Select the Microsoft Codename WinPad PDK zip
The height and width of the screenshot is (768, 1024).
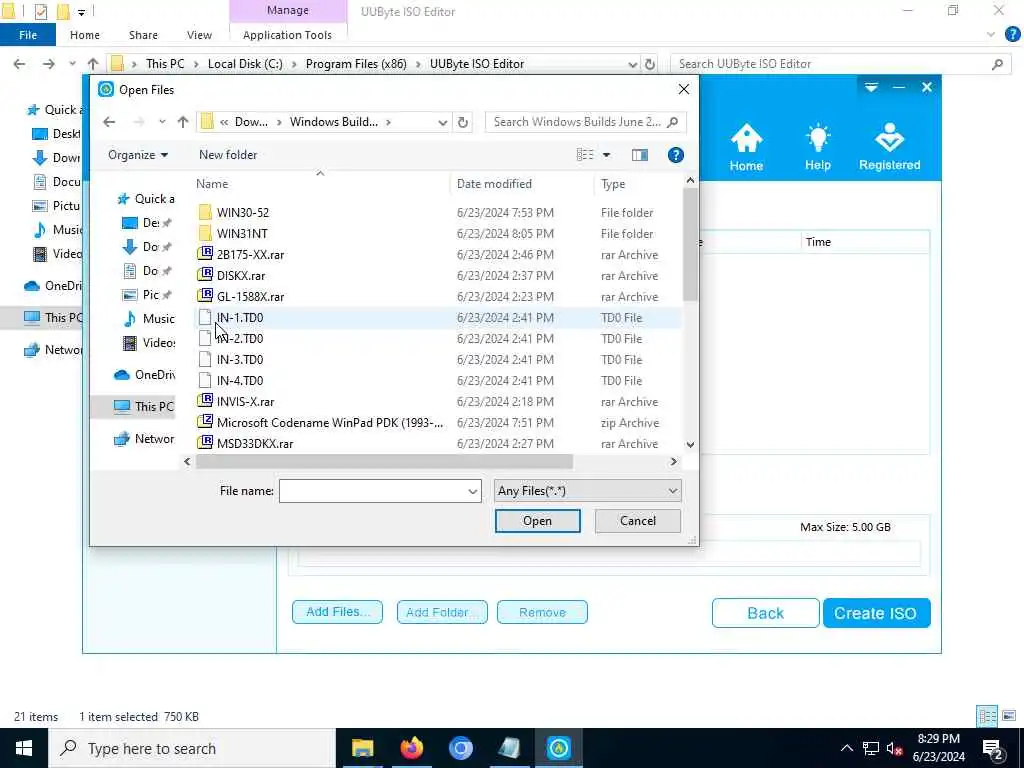coord(330,423)
